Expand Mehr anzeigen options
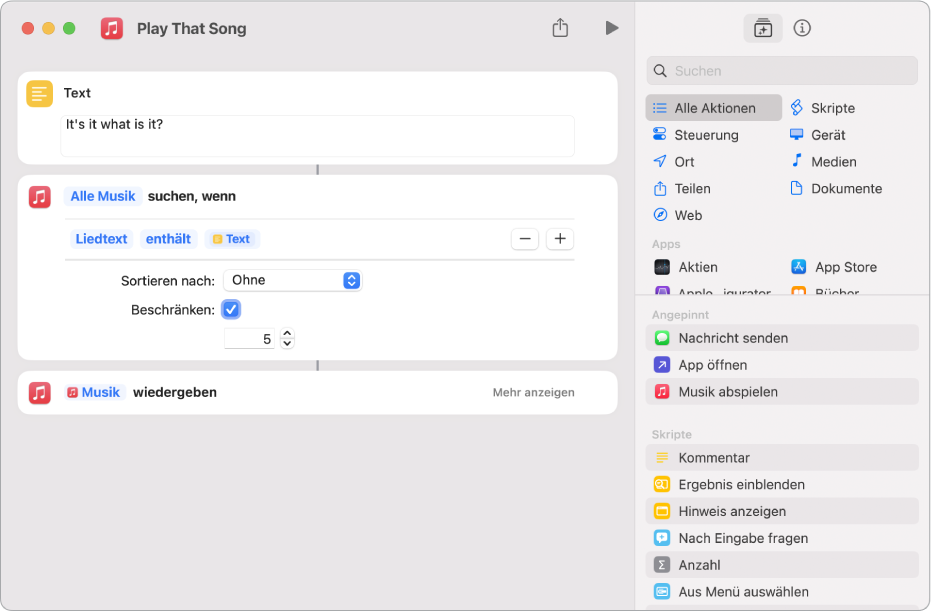The height and width of the screenshot is (612, 931). pos(533,392)
